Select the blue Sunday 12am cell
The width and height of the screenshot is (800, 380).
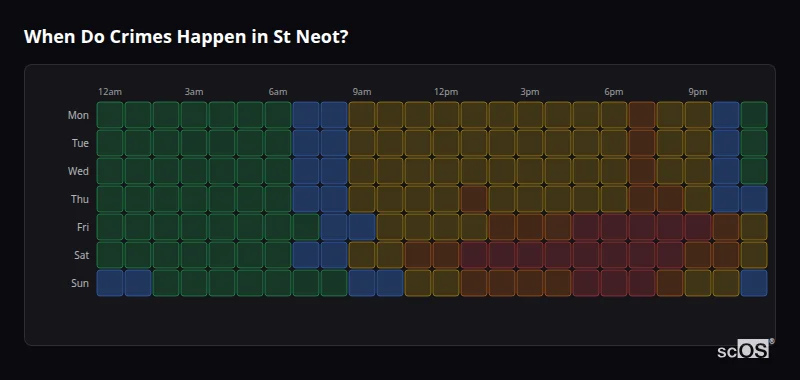(x=110, y=283)
